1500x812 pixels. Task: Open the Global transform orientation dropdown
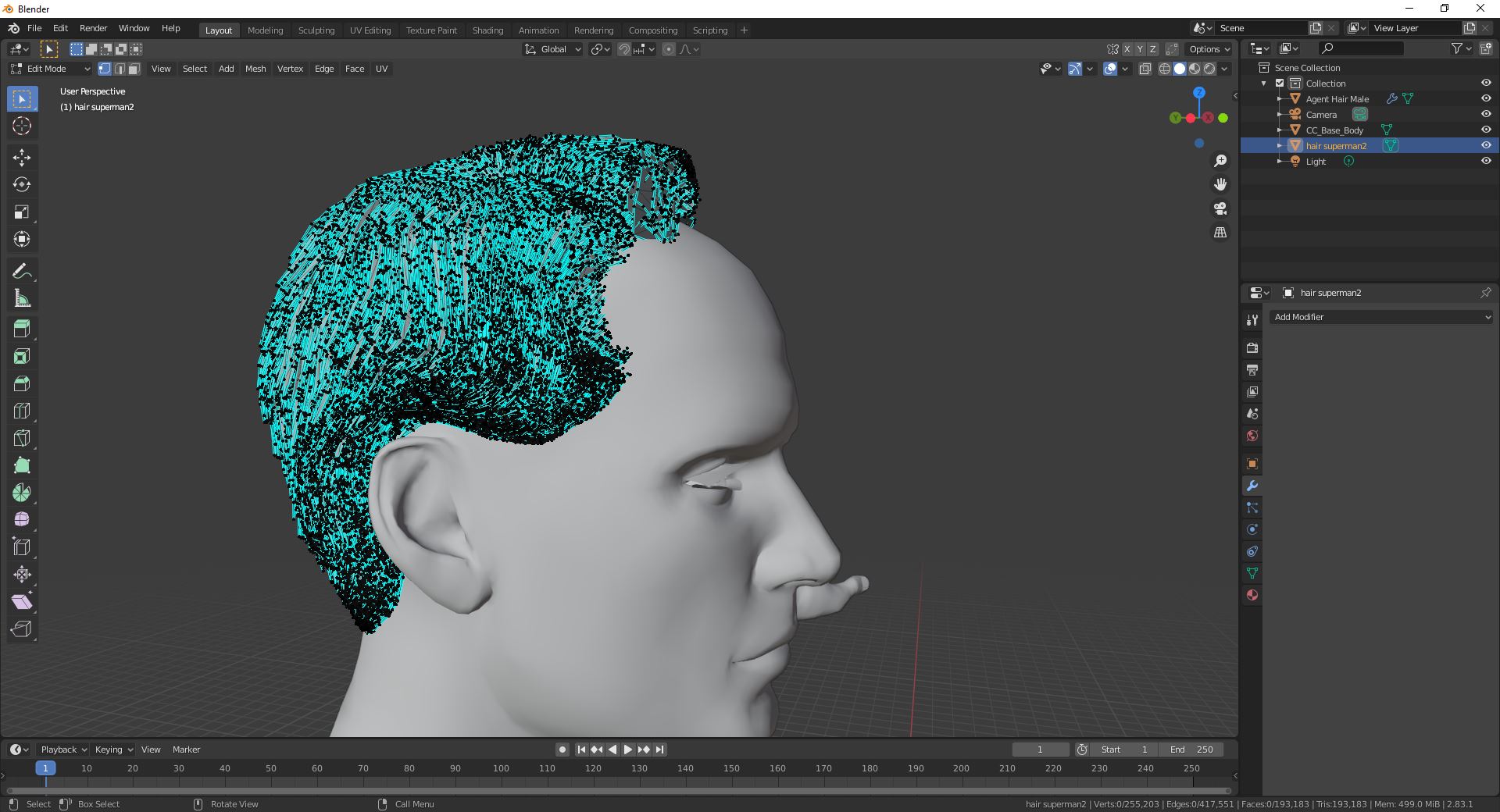(x=553, y=49)
